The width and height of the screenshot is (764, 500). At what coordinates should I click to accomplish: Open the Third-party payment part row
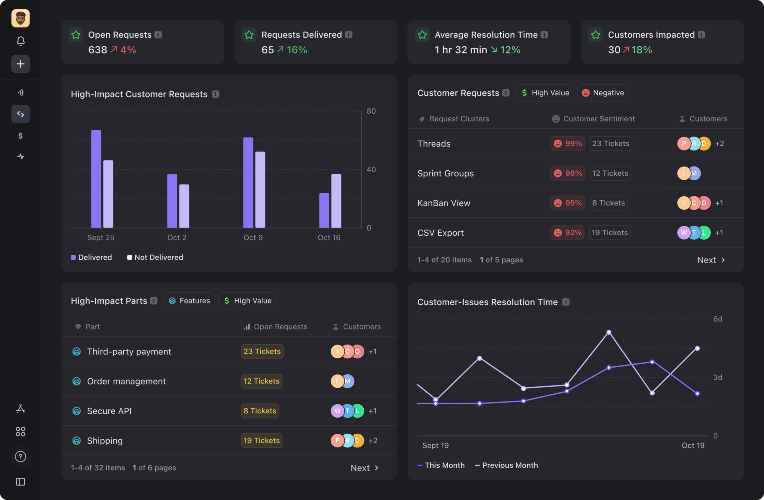[x=128, y=352]
